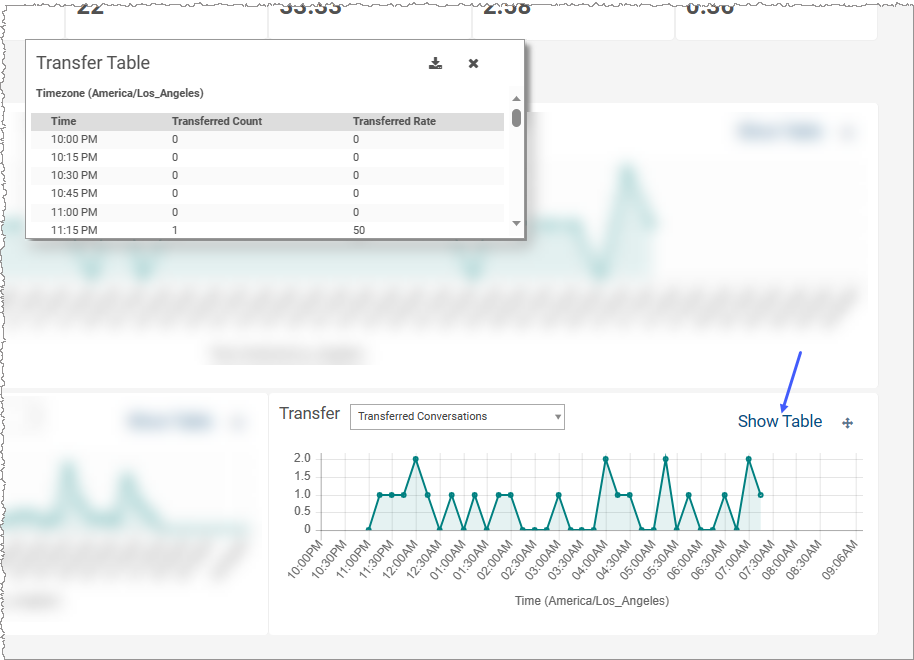Viewport: 914px width, 660px height.
Task: Select the 10:00 PM table row
Action: (267, 139)
